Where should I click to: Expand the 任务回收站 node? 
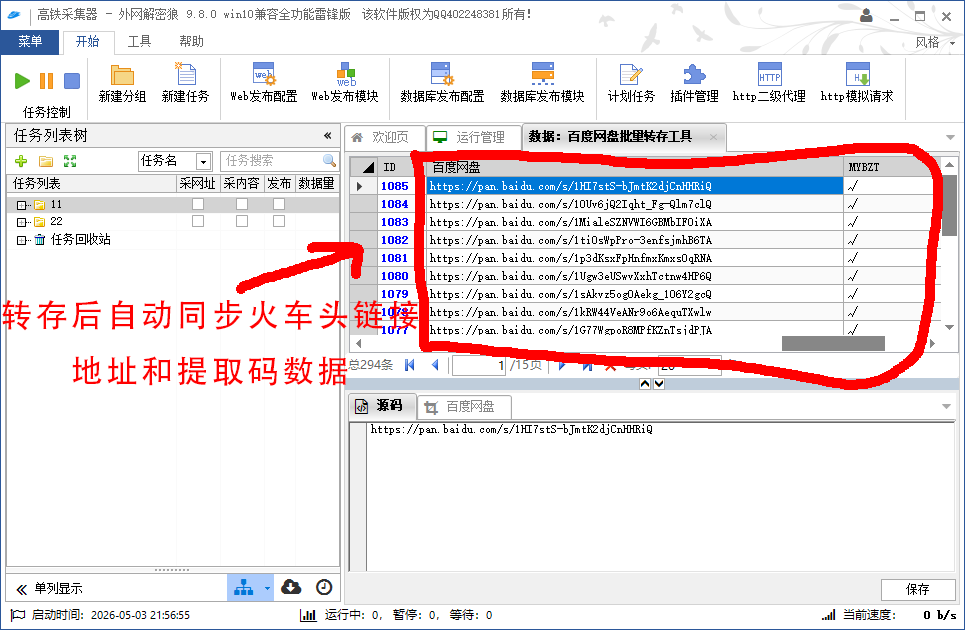(x=22, y=240)
